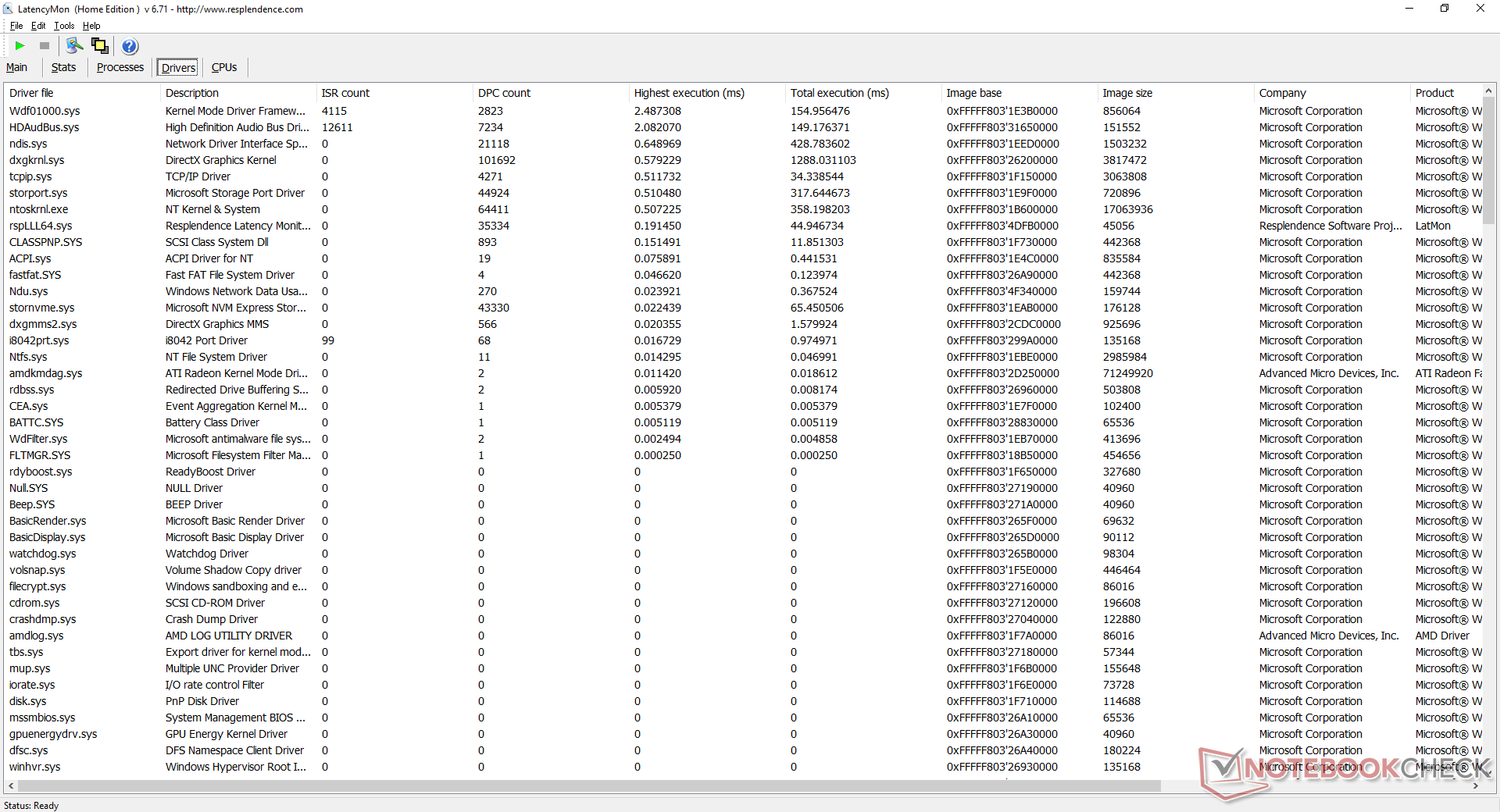Click the scroll right arrow
Screen dimensions: 1500x812
point(1476,786)
